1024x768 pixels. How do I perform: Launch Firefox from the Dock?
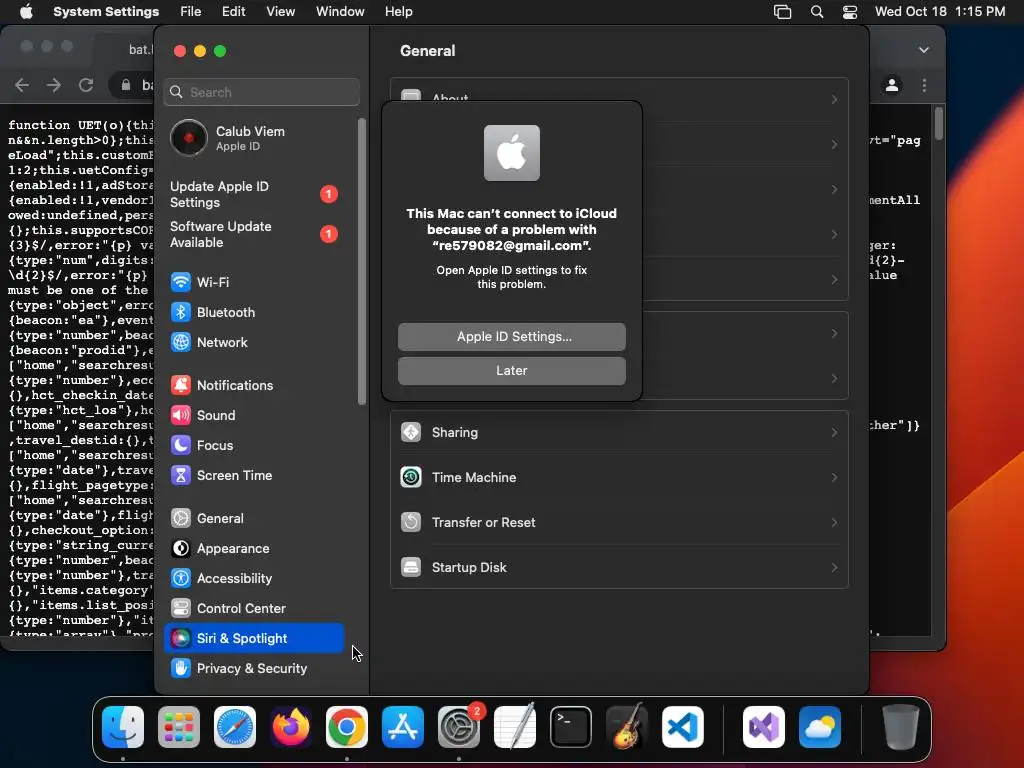tap(291, 727)
